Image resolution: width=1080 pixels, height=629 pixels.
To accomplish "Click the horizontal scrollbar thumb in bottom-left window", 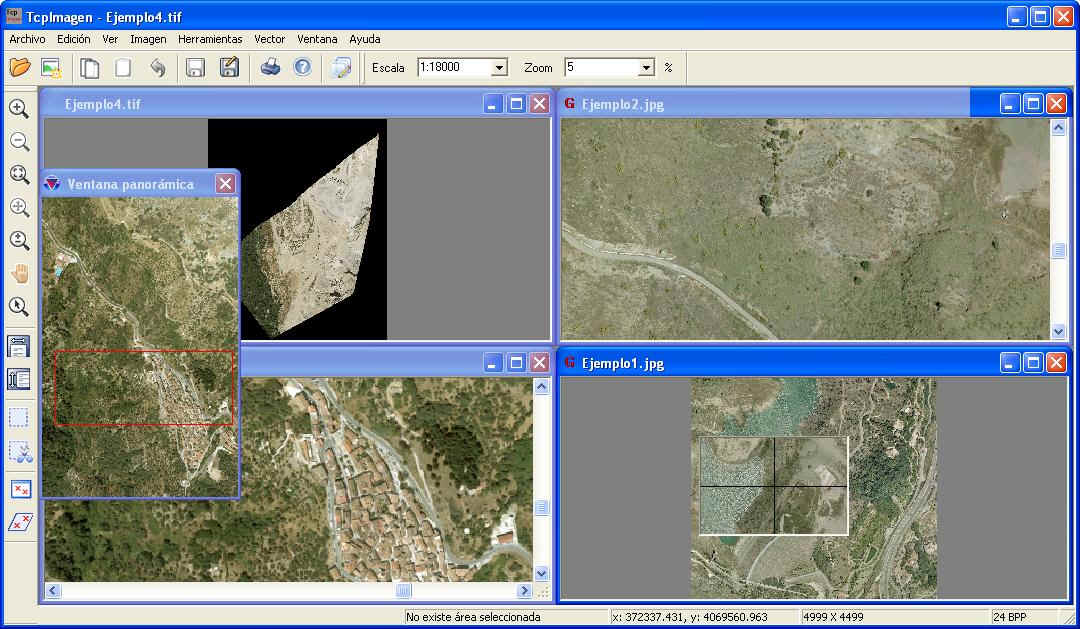I will point(403,591).
